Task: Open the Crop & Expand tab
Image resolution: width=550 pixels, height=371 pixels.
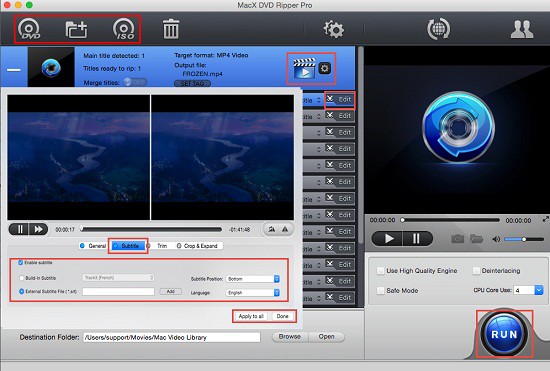Action: [x=197, y=246]
